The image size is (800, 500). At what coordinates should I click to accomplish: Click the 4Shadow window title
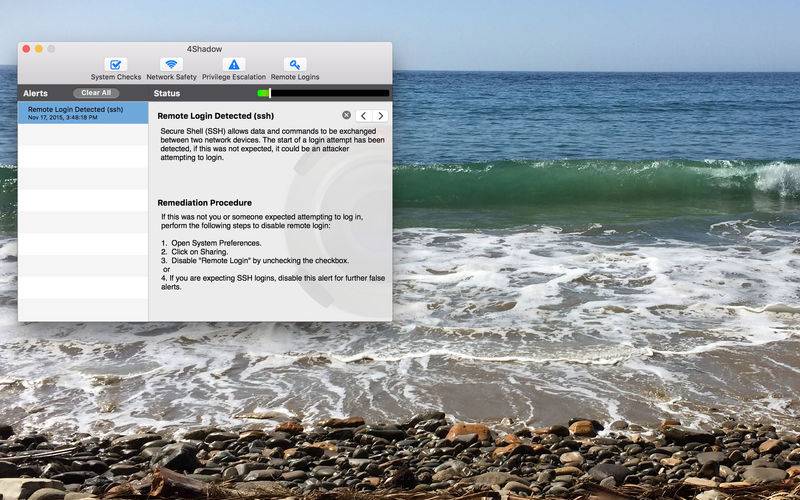pyautogui.click(x=204, y=49)
